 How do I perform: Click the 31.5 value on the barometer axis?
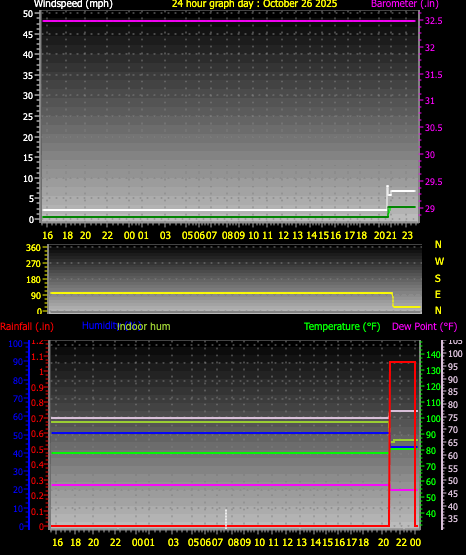click(434, 75)
